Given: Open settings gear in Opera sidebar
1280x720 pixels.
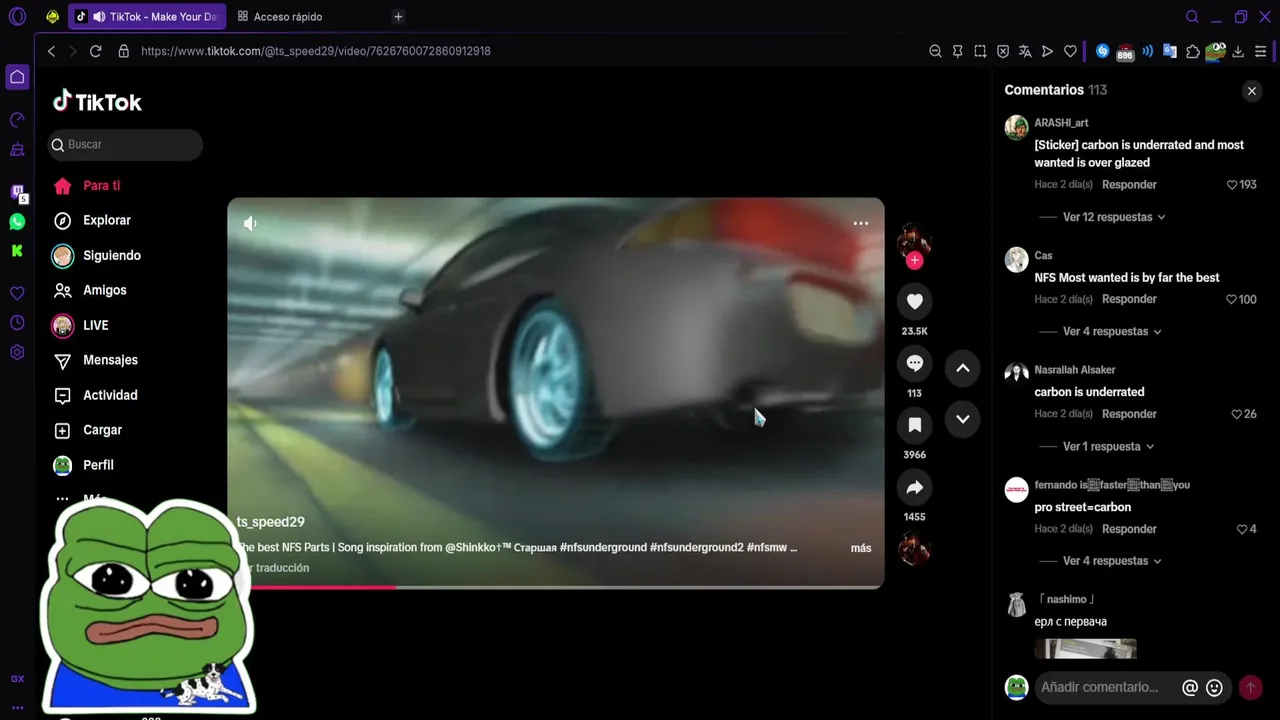Looking at the screenshot, I should click(17, 352).
